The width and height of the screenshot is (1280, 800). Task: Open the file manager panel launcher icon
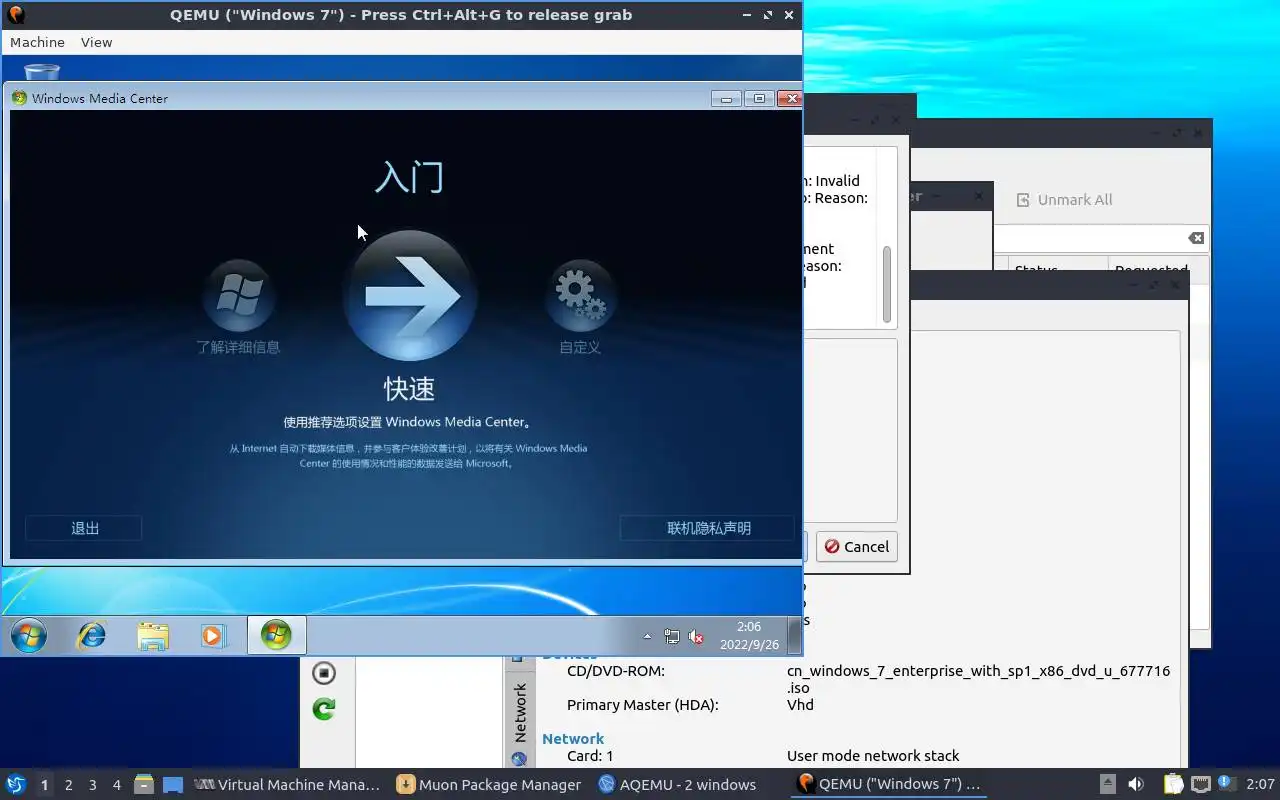pyautogui.click(x=143, y=784)
